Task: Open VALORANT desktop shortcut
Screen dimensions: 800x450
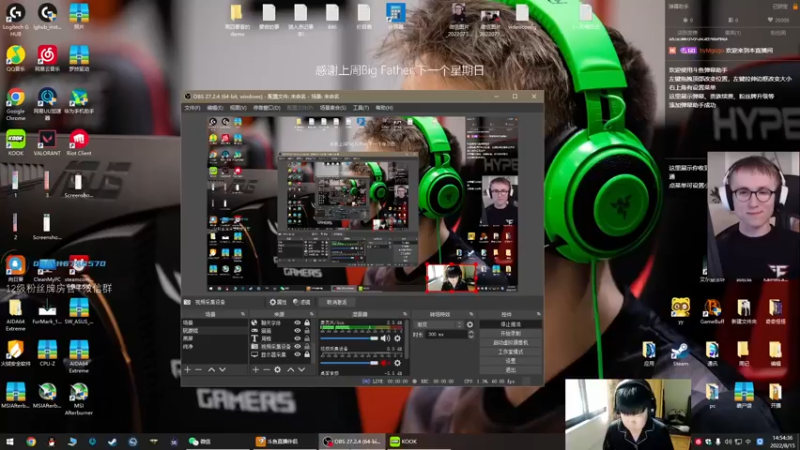Action: tap(47, 143)
